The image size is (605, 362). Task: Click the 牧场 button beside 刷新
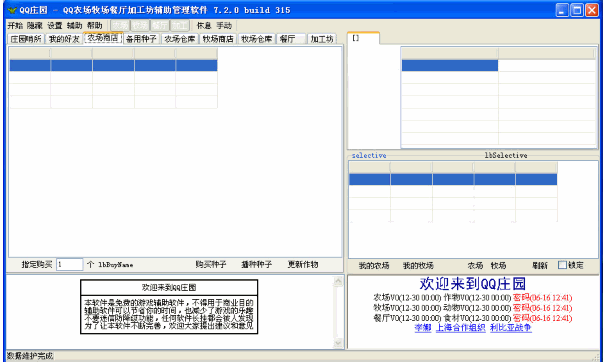click(x=499, y=266)
